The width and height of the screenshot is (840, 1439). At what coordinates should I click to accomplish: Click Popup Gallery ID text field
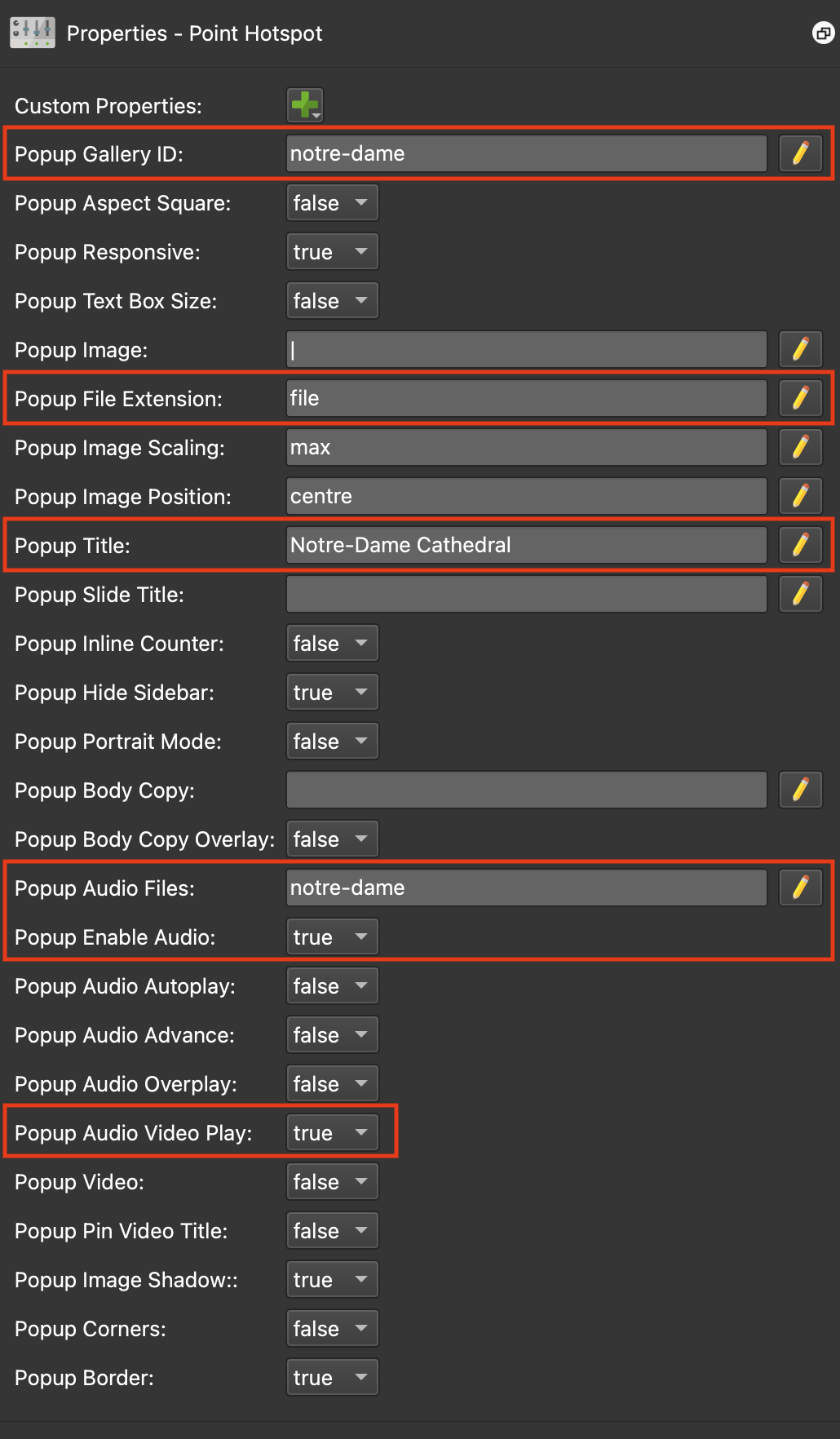[527, 153]
